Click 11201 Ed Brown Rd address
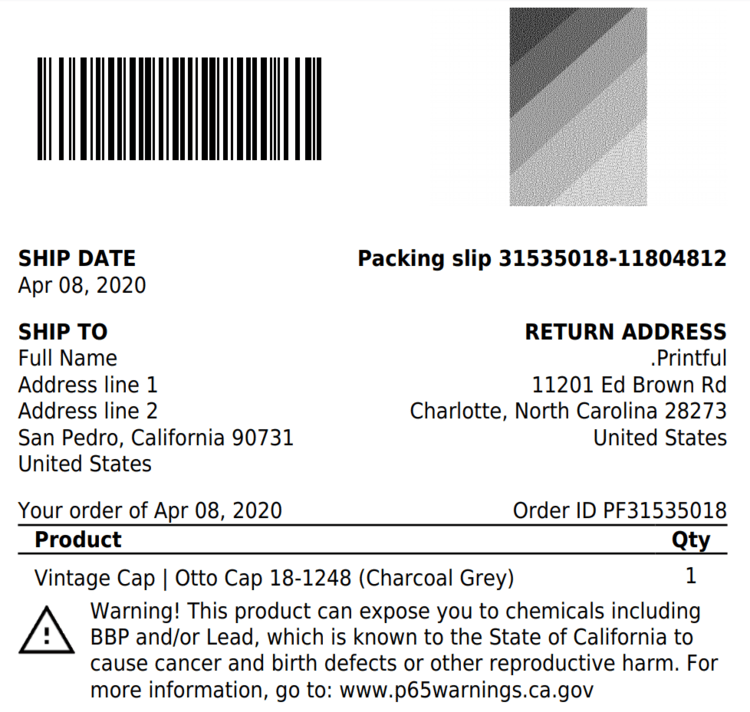This screenshot has width=750, height=712. point(629,384)
